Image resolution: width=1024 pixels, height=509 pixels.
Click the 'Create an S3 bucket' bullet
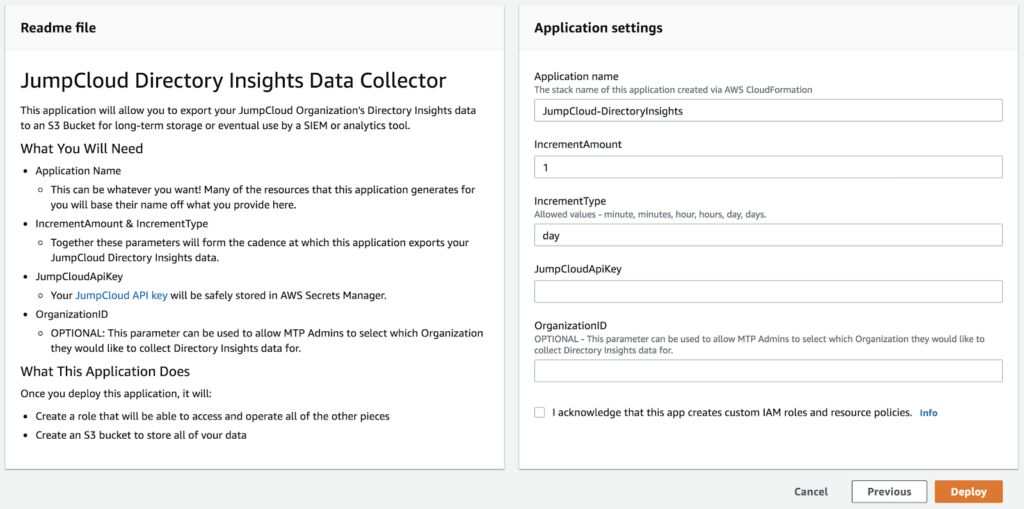[140, 434]
